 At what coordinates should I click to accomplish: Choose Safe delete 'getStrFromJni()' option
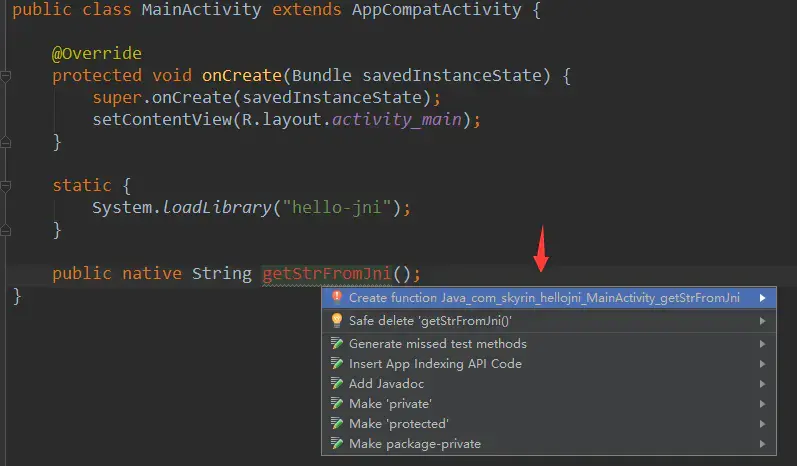click(x=549, y=321)
